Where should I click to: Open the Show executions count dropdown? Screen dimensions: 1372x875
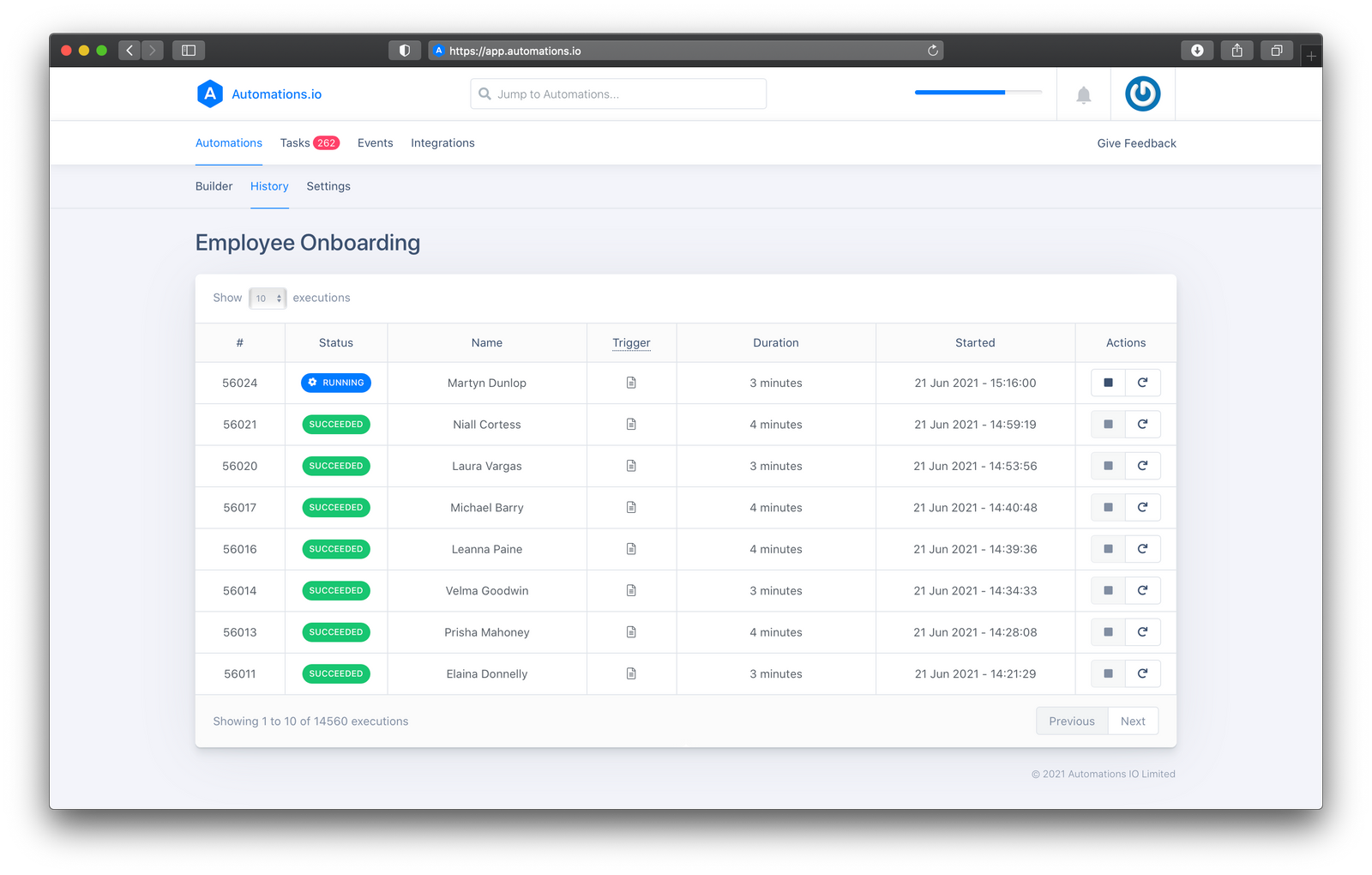click(267, 298)
